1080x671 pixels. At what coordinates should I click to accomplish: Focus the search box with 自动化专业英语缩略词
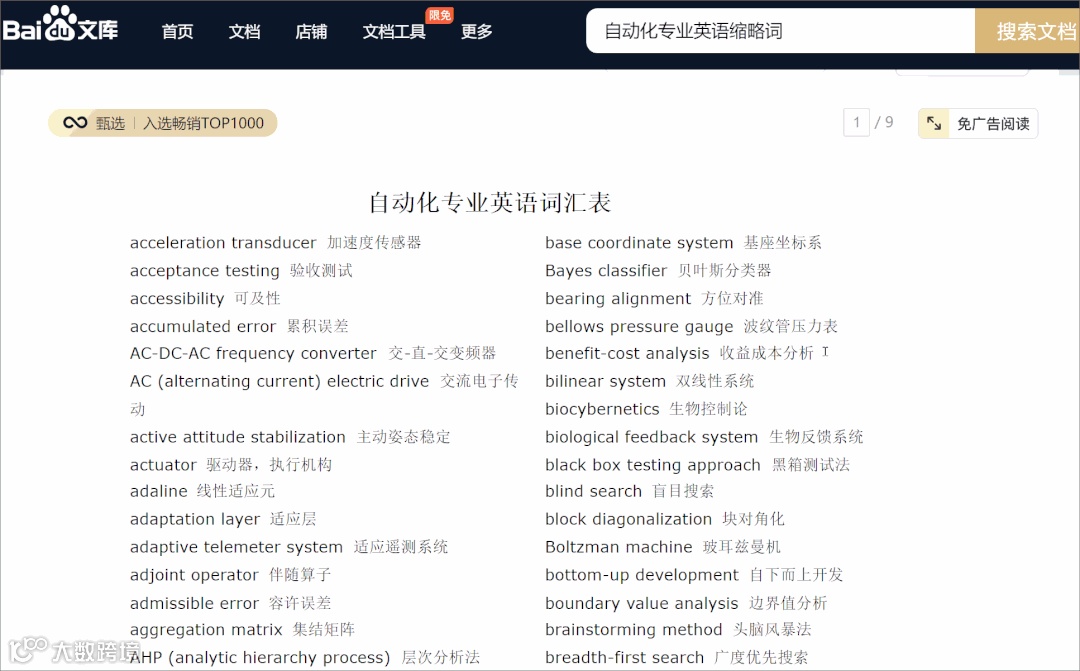point(780,31)
